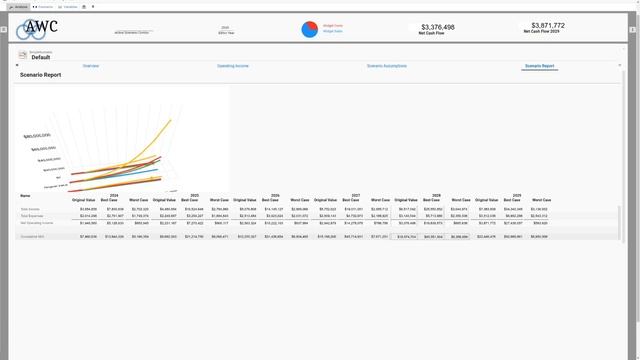Screen dimensions: 640x360
Task: Open the Variables view in the top toolbar
Action: (68, 7)
